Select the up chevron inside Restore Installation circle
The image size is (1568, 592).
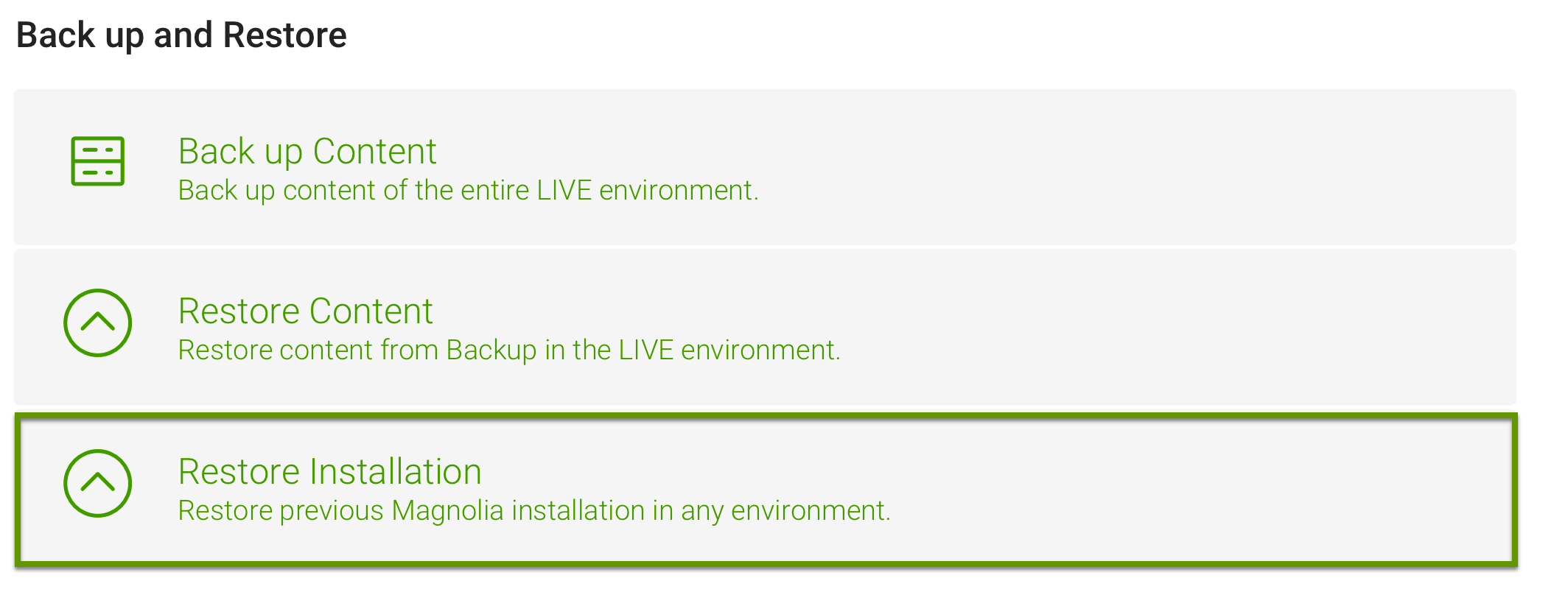(97, 482)
